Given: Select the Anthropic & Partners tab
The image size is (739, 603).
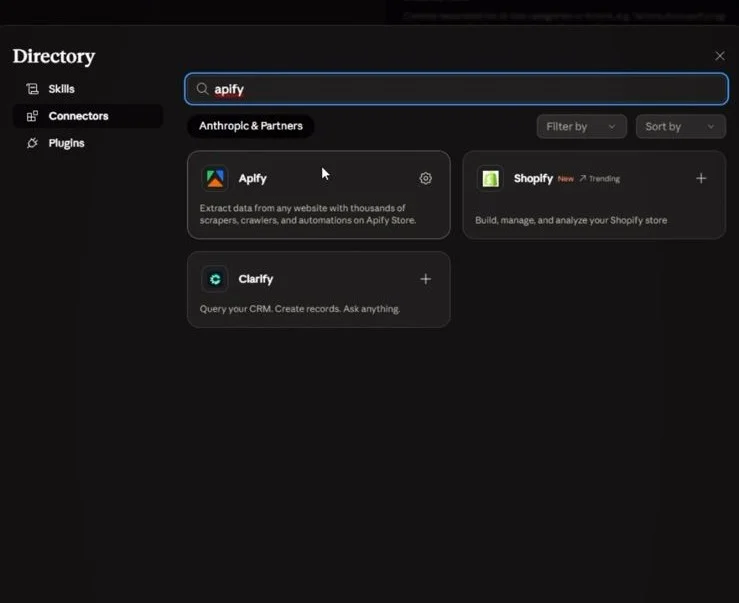Looking at the screenshot, I should click(251, 126).
